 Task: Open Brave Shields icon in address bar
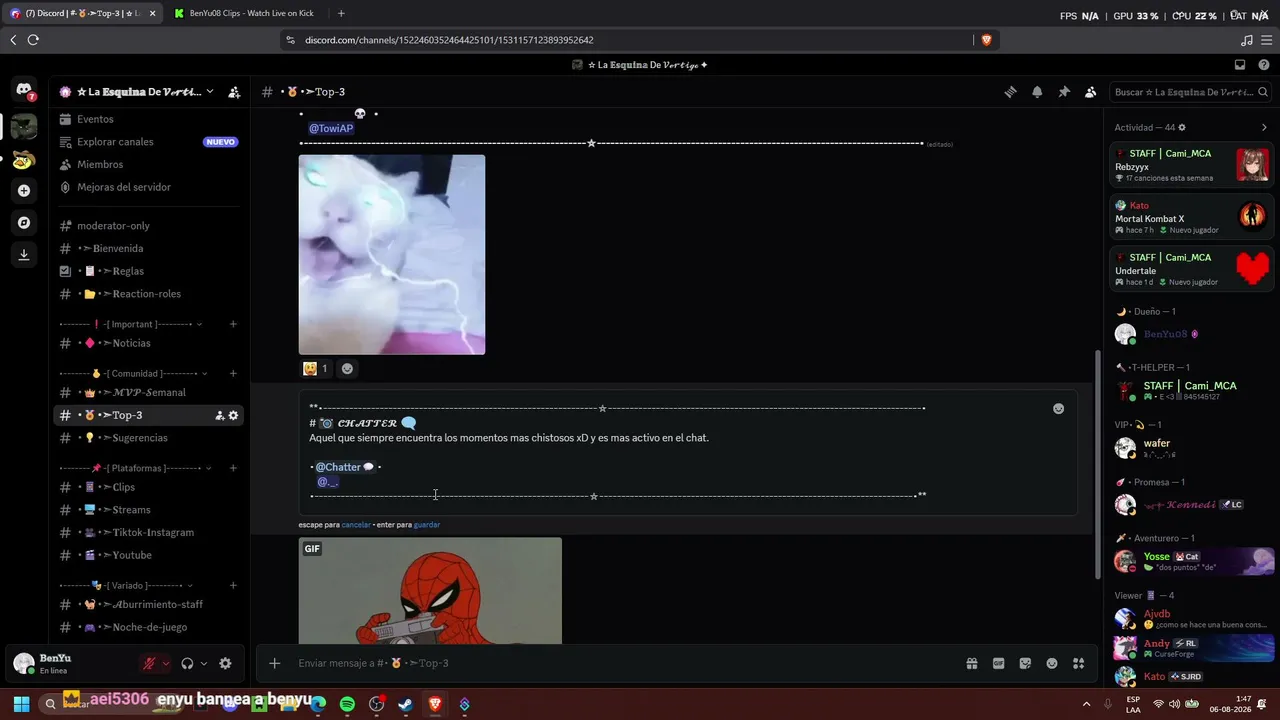[x=987, y=40]
